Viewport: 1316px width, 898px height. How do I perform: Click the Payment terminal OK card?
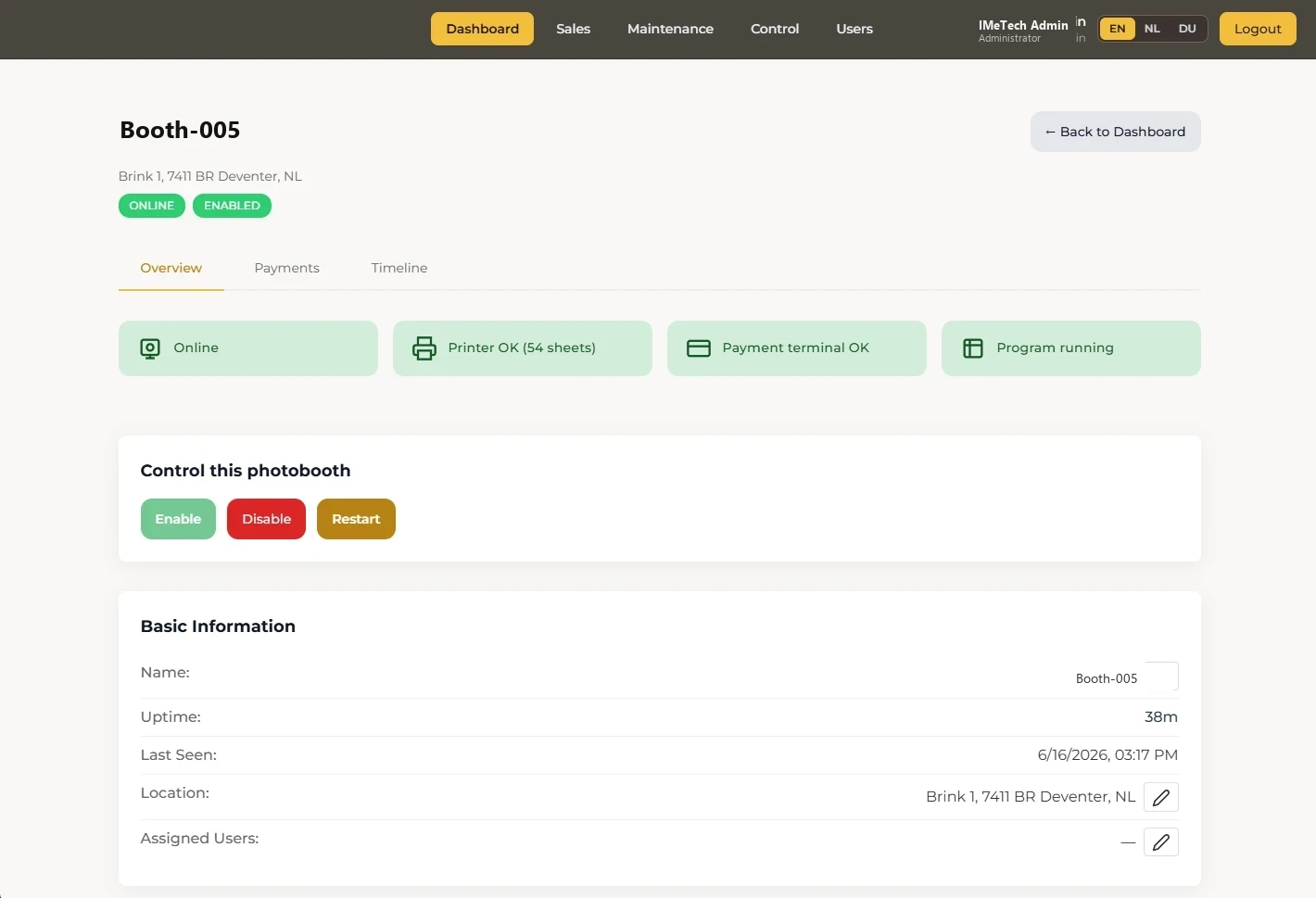pyautogui.click(x=797, y=348)
